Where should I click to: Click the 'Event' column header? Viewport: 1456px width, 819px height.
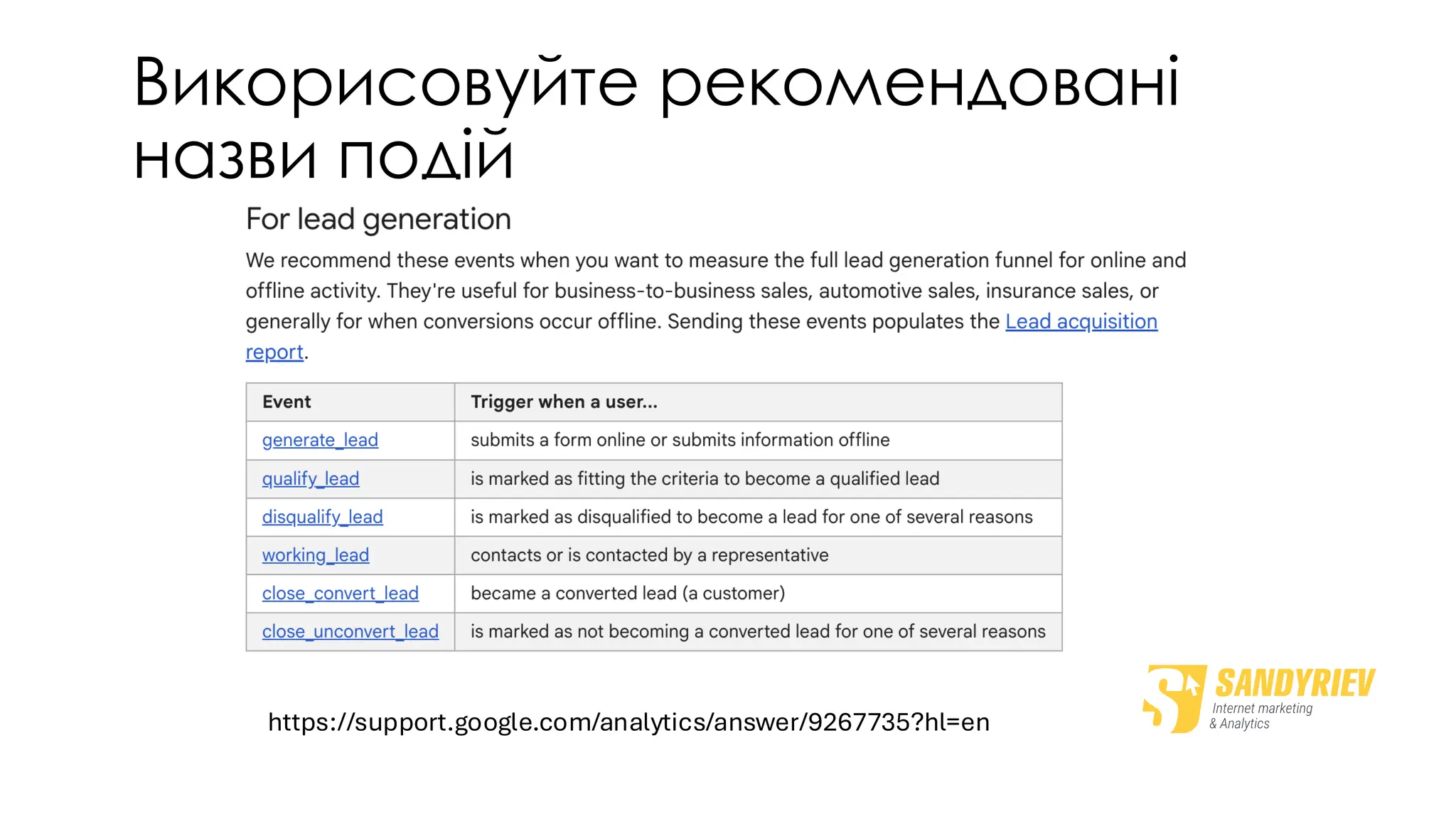tap(350, 402)
